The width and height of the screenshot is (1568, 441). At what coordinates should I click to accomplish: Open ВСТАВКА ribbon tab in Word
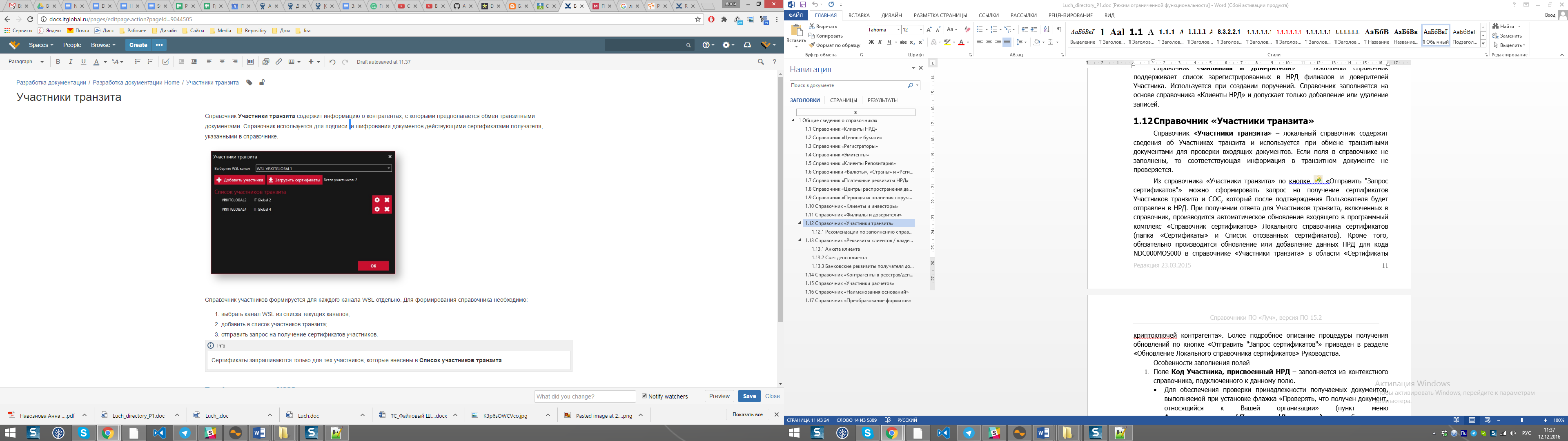[859, 15]
